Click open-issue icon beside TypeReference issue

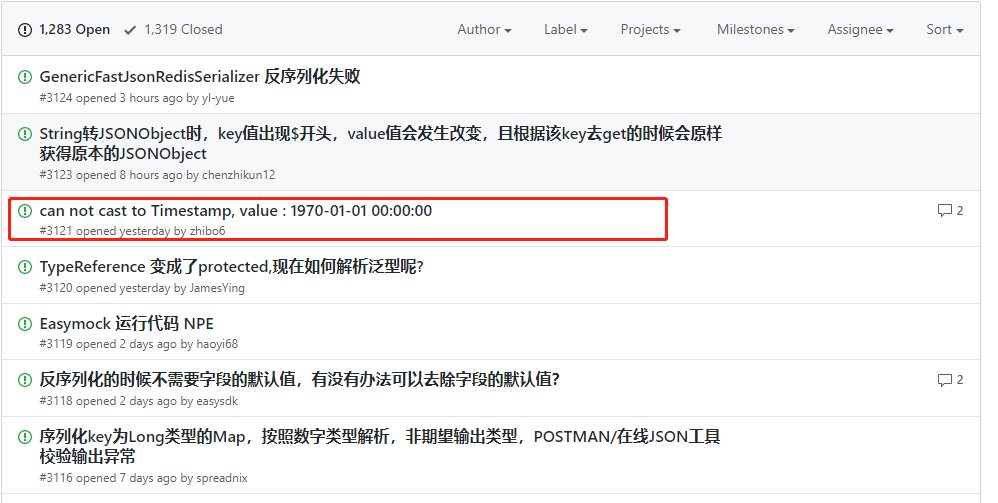[x=25, y=267]
